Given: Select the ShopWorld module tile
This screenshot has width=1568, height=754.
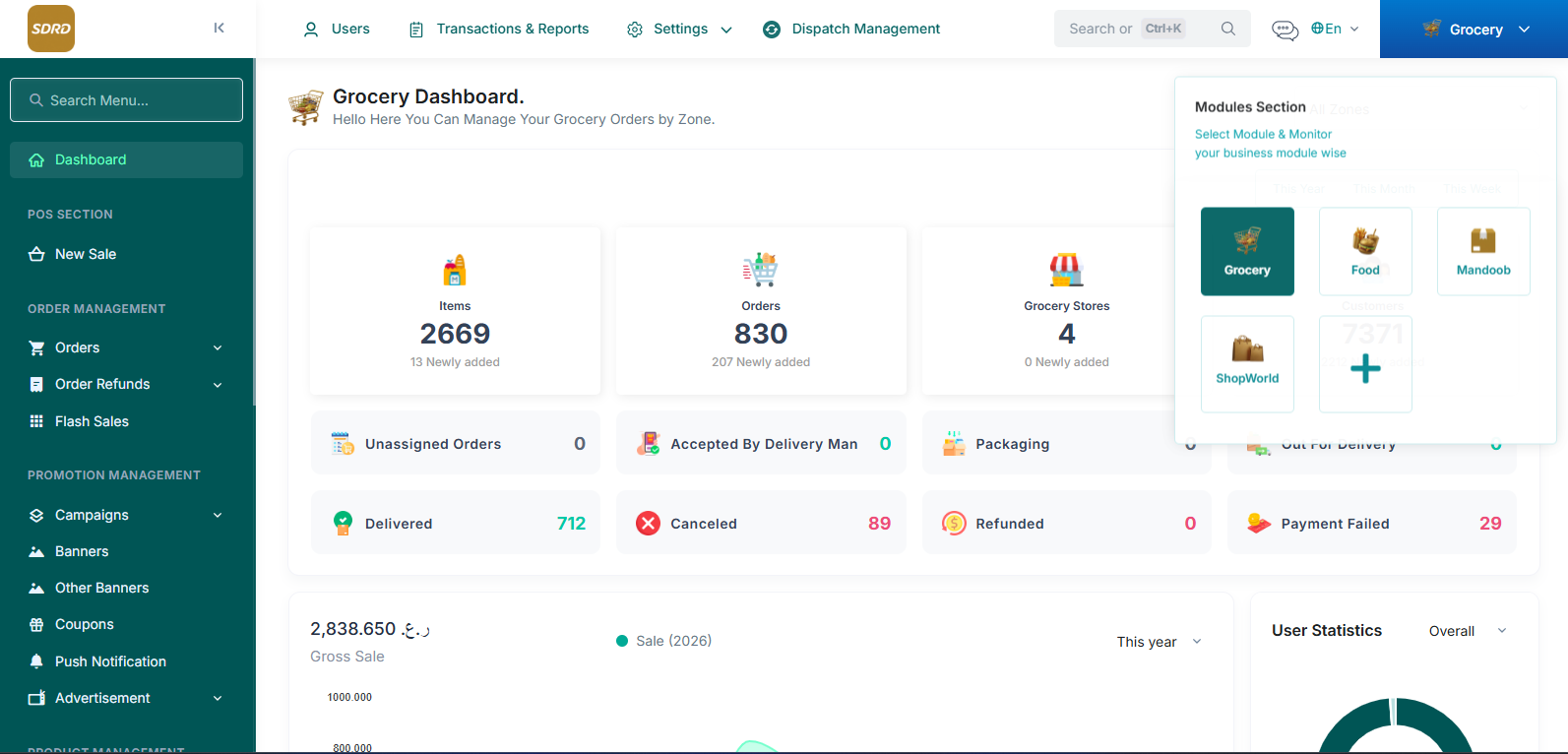Looking at the screenshot, I should tap(1247, 364).
